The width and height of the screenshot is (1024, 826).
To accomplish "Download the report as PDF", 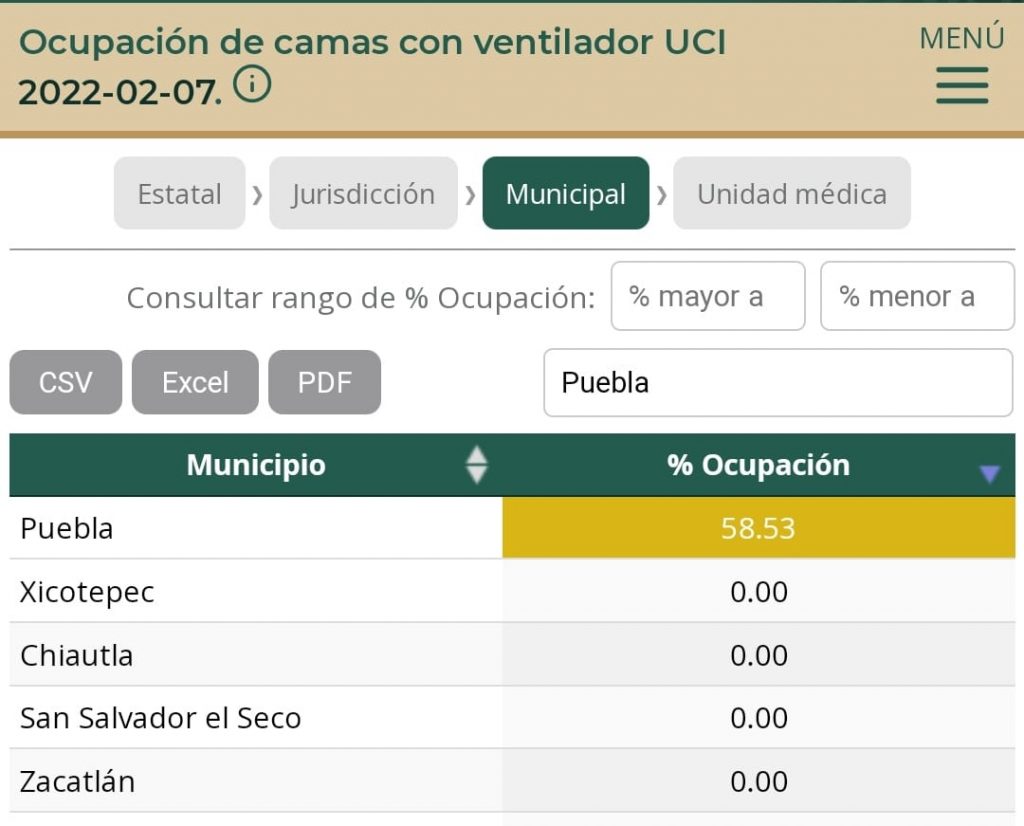I will coord(325,382).
